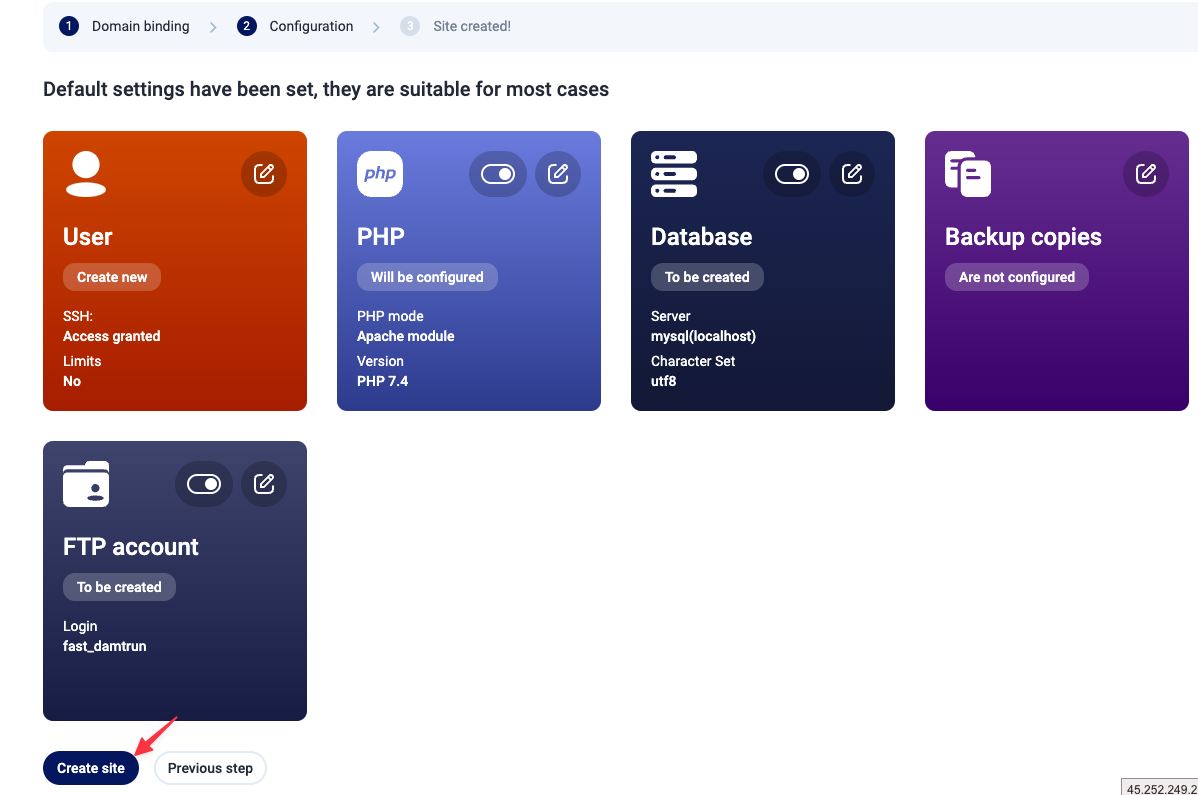Screen dimensions: 1198x795
Task: Click the Are not configured backup badge
Action: pyautogui.click(x=1017, y=277)
